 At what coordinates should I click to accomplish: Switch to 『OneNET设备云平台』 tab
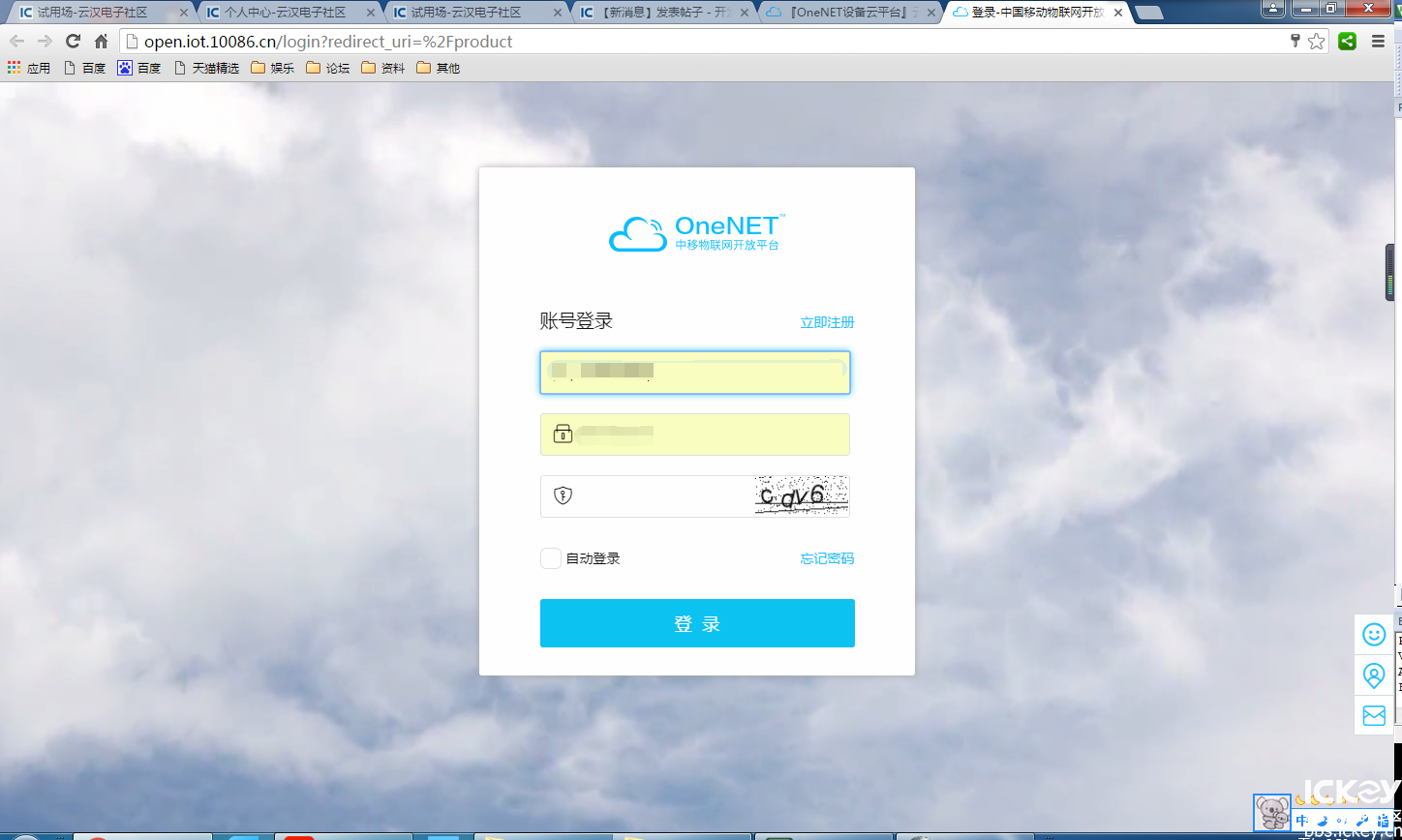coord(848,13)
